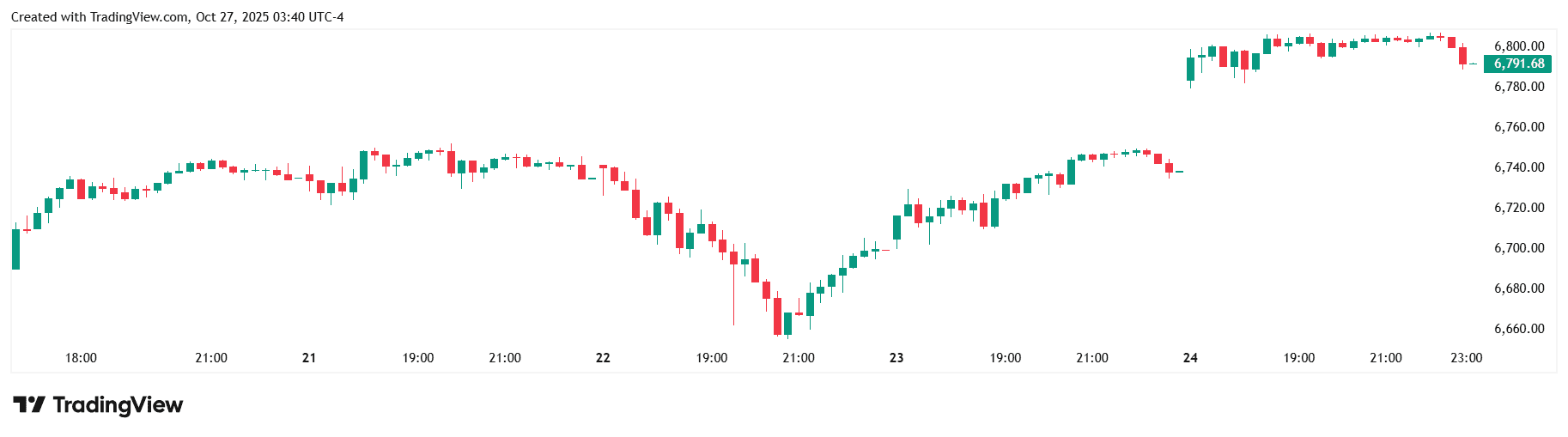Click the 6,660.00 price axis label
Screen dimensions: 1568x437
click(1519, 329)
